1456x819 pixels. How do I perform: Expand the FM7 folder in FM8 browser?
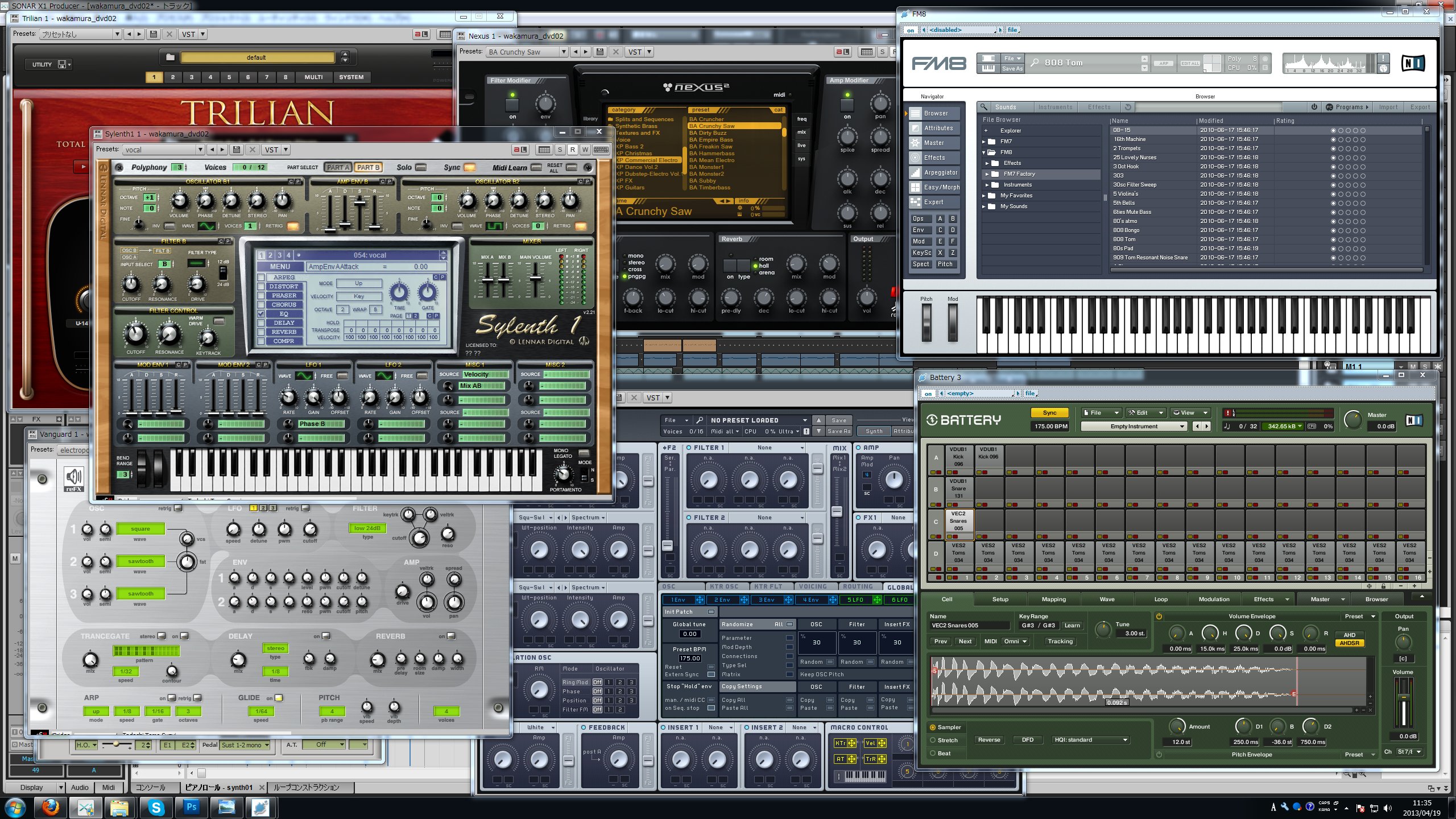pos(984,142)
